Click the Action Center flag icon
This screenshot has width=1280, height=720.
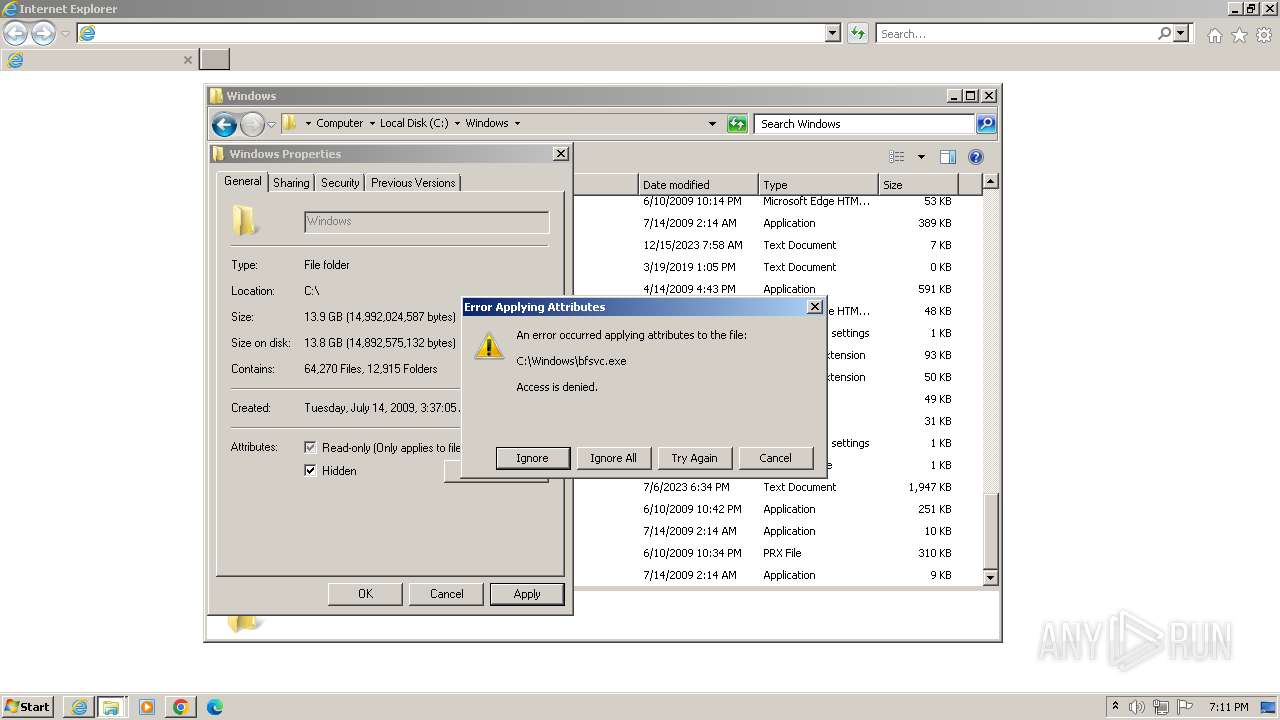click(x=1185, y=707)
